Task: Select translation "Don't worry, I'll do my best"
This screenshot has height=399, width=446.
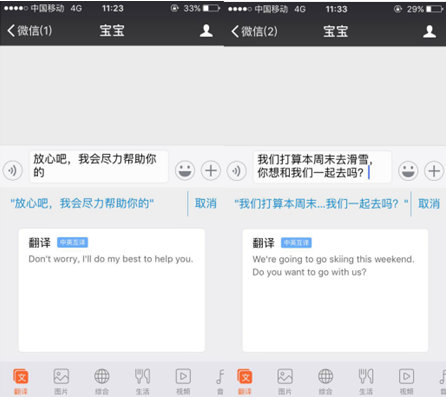Action: (x=111, y=259)
